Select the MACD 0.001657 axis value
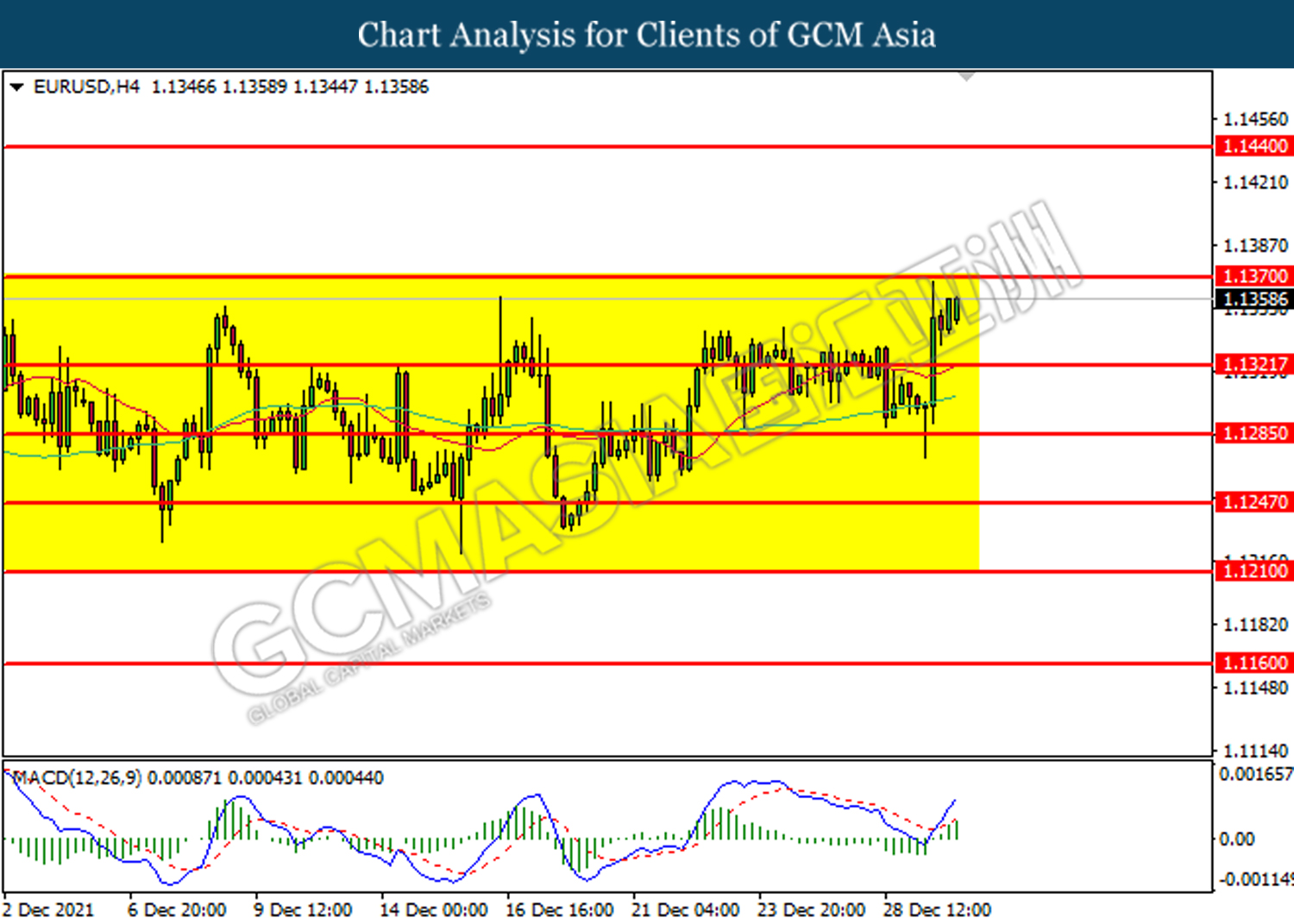The image size is (1294, 924). 1256,775
